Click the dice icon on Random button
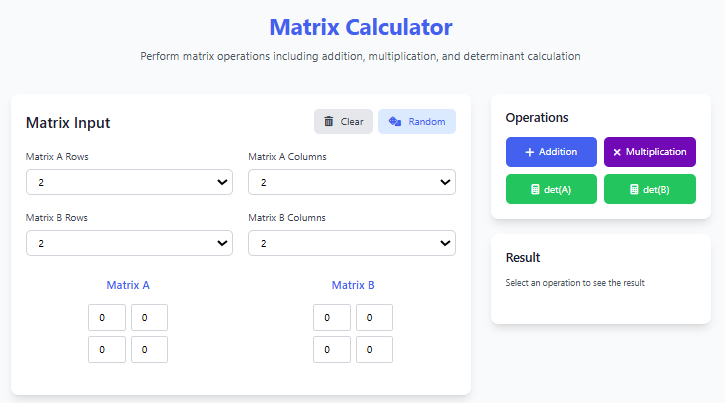The image size is (725, 403). click(x=395, y=122)
